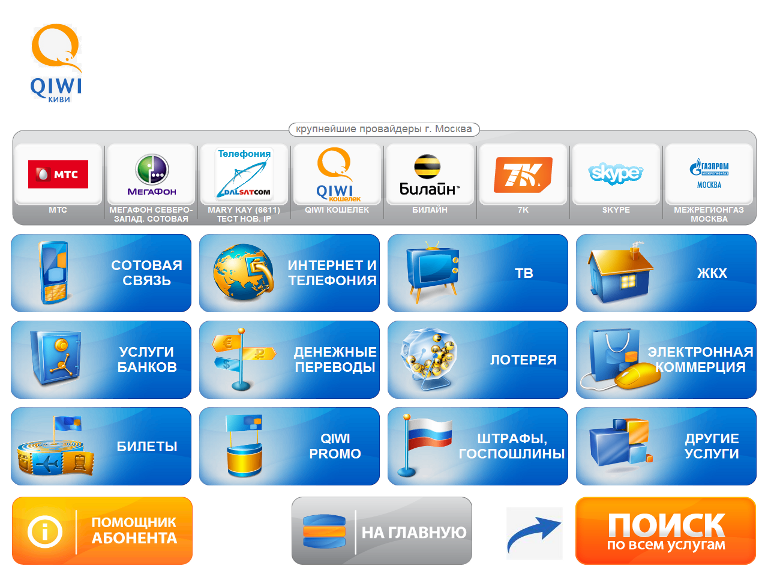Click the 'MARY KAY (6611) ТЕСТ НОВ. IP' caption
Image resolution: width=768 pixels, height=576 pixels.
pyautogui.click(x=244, y=215)
